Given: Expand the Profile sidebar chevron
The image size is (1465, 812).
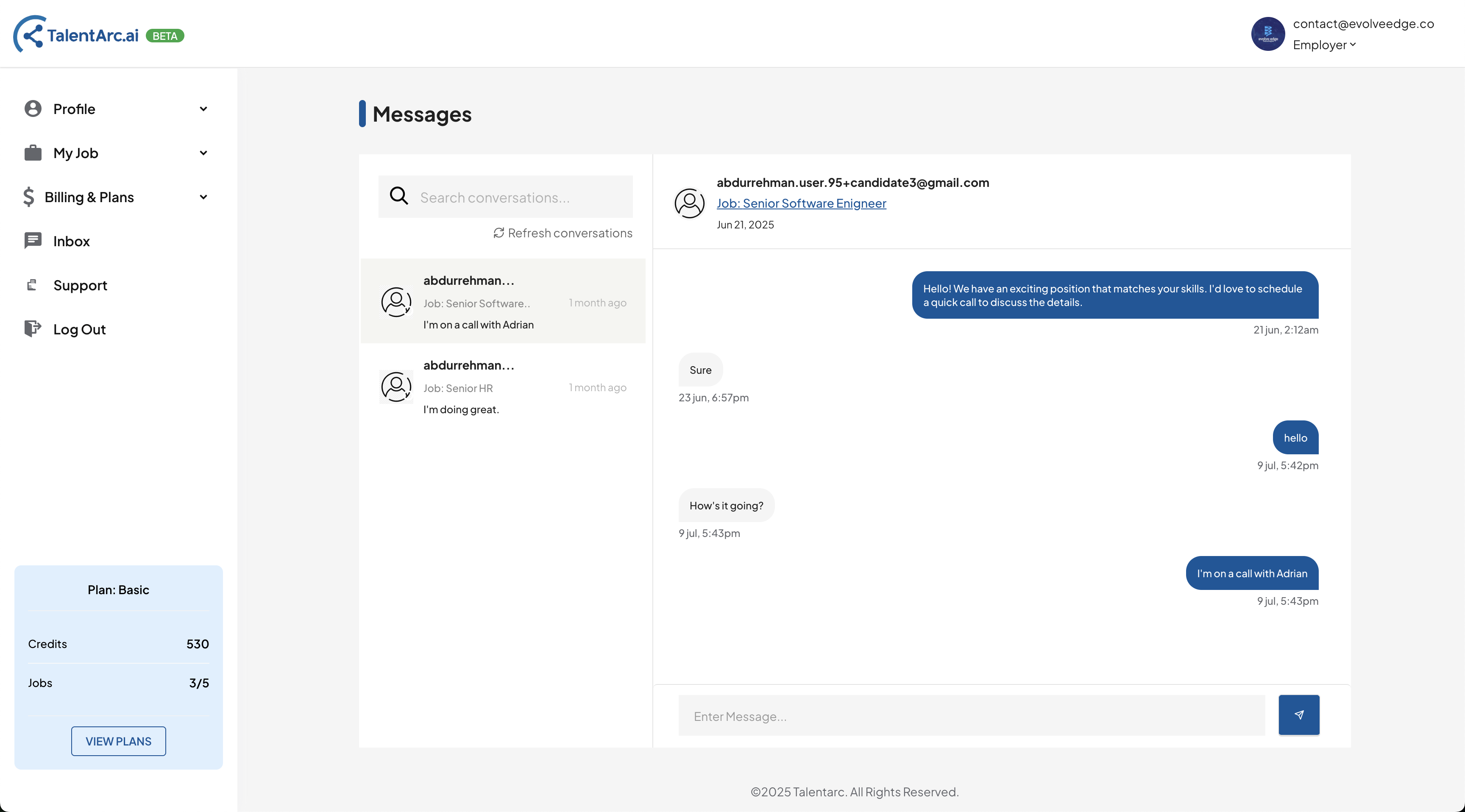Looking at the screenshot, I should pyautogui.click(x=203, y=108).
